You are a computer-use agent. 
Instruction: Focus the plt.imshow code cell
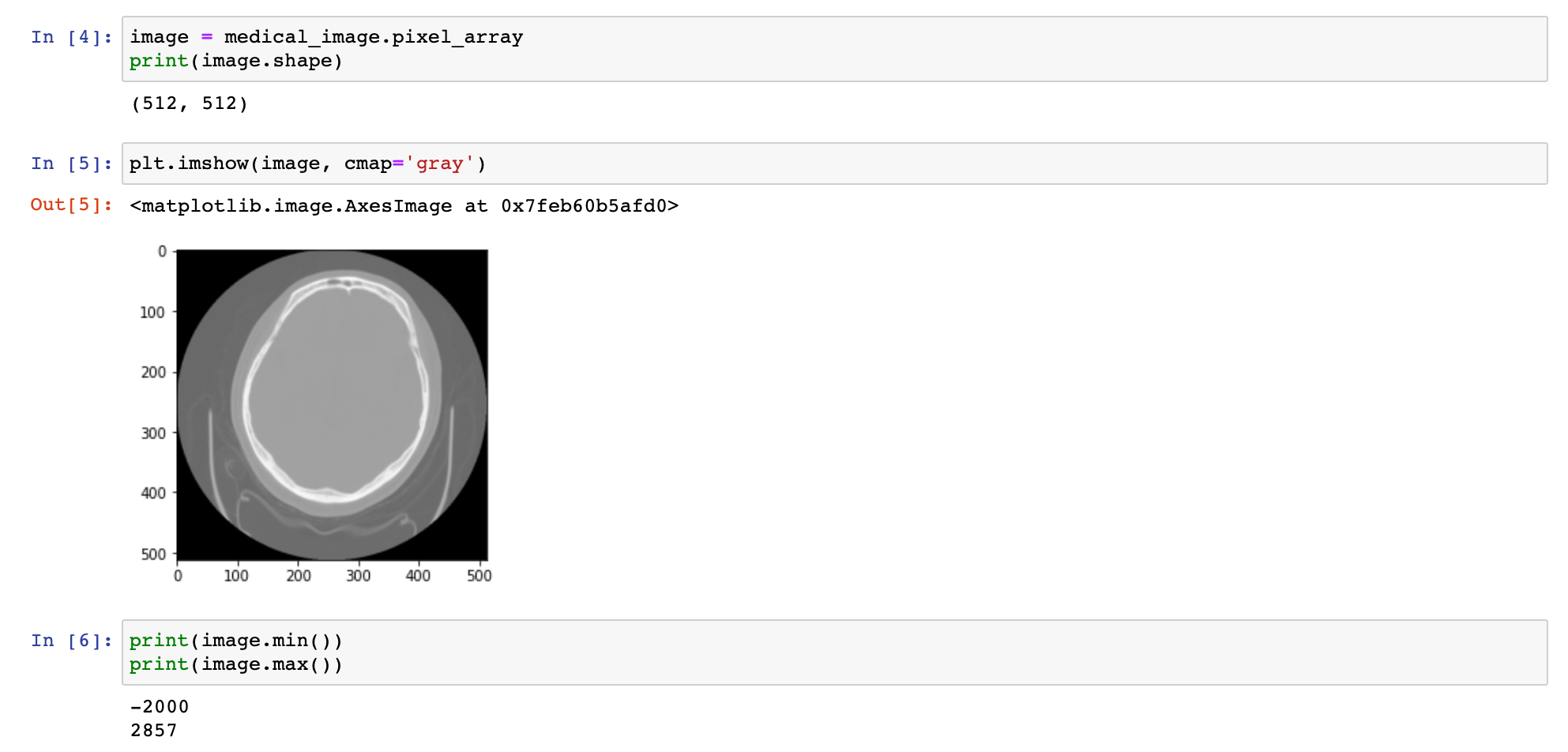click(x=790, y=164)
